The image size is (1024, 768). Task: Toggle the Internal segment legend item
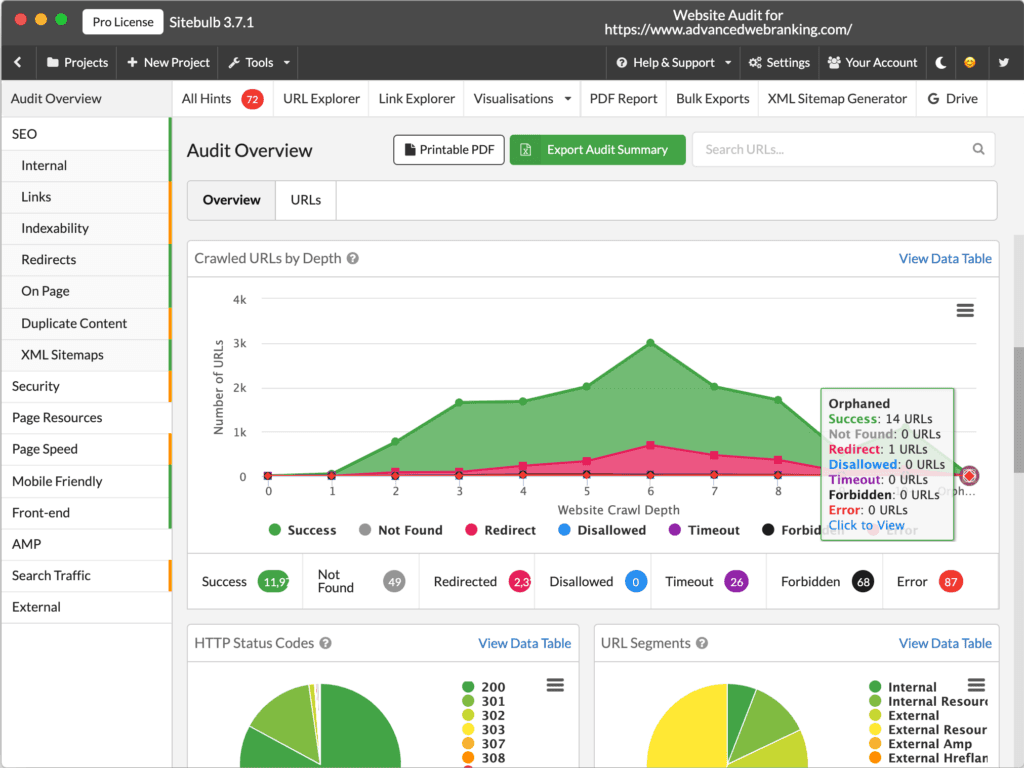pos(903,687)
